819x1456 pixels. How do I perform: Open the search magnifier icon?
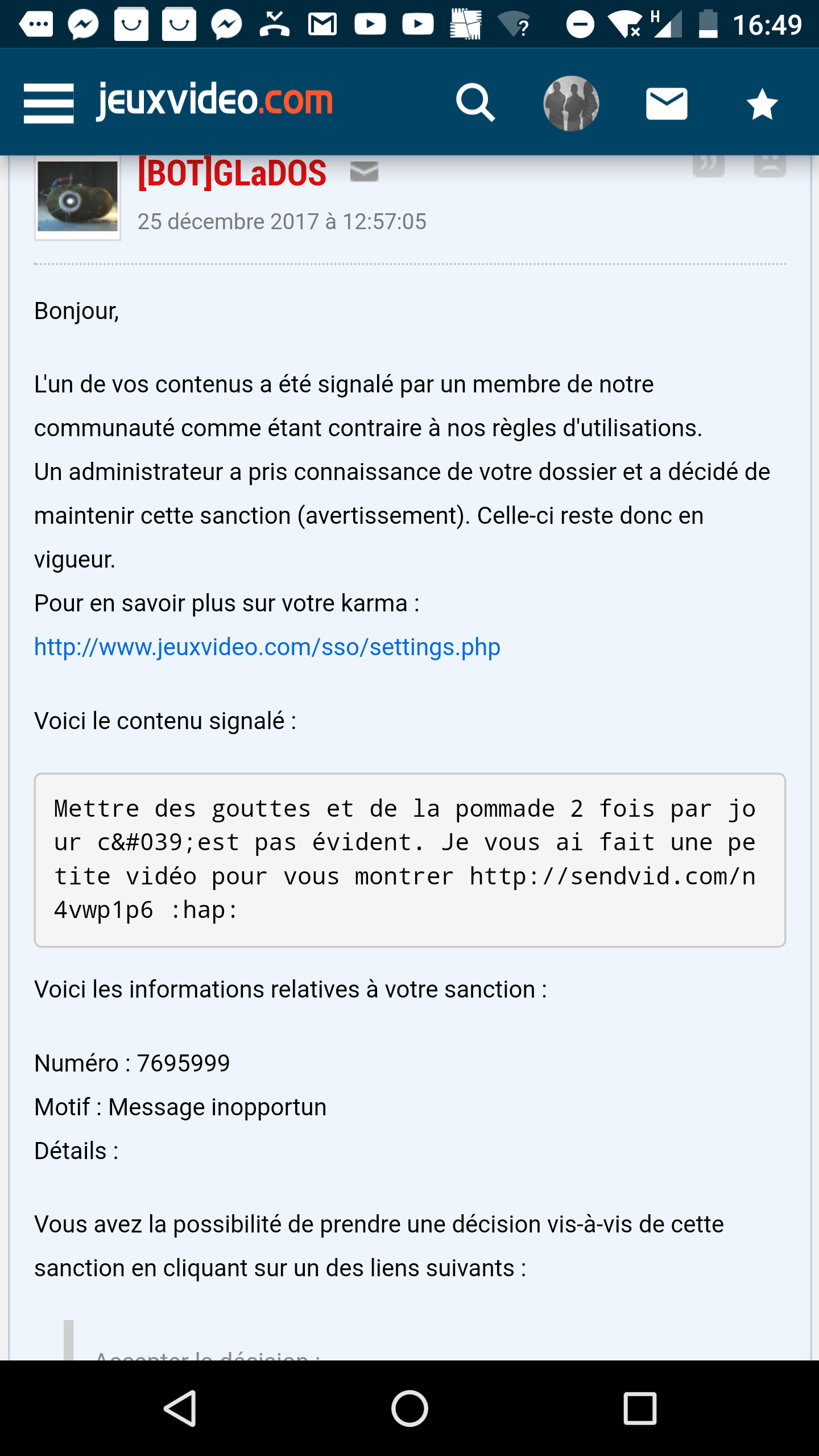point(475,103)
